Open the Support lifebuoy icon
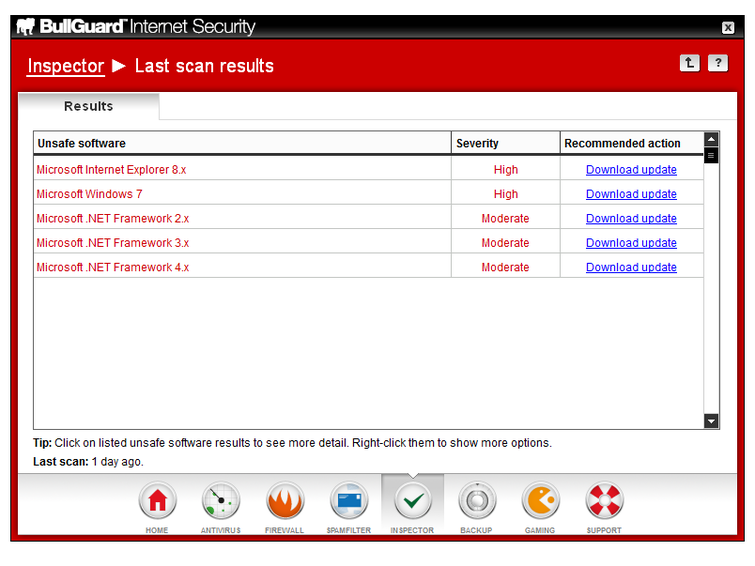Viewport: 755px width, 566px height. point(604,500)
